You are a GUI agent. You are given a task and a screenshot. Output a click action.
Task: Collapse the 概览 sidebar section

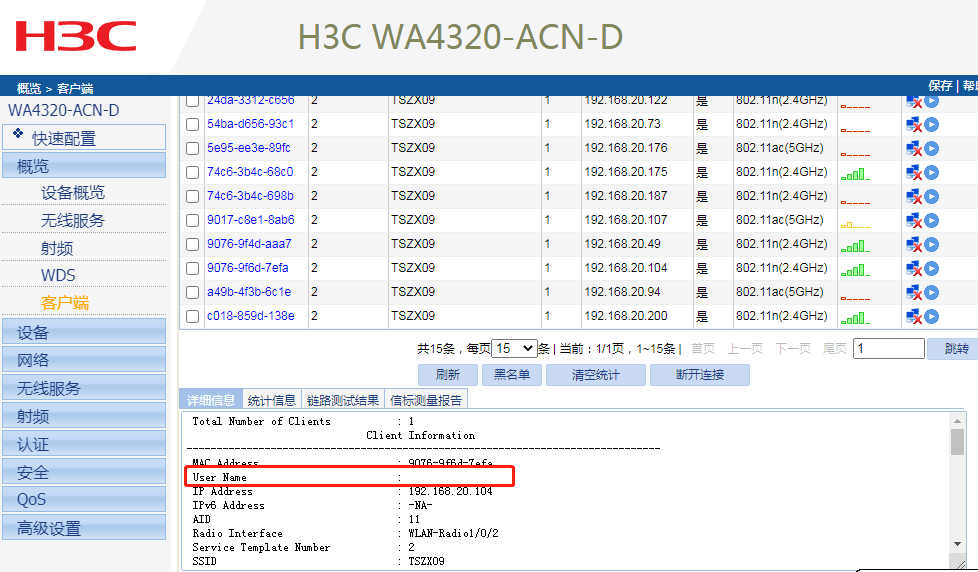[x=84, y=166]
